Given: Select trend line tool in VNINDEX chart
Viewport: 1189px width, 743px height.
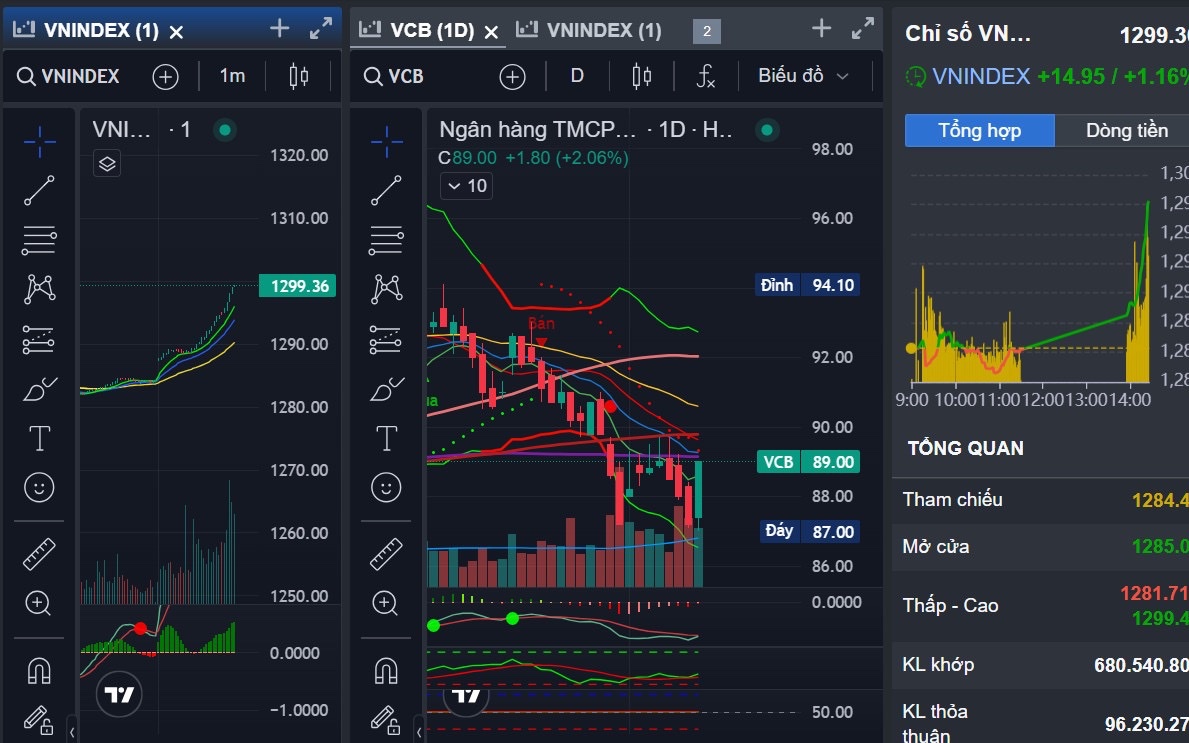Looking at the screenshot, I should (39, 190).
